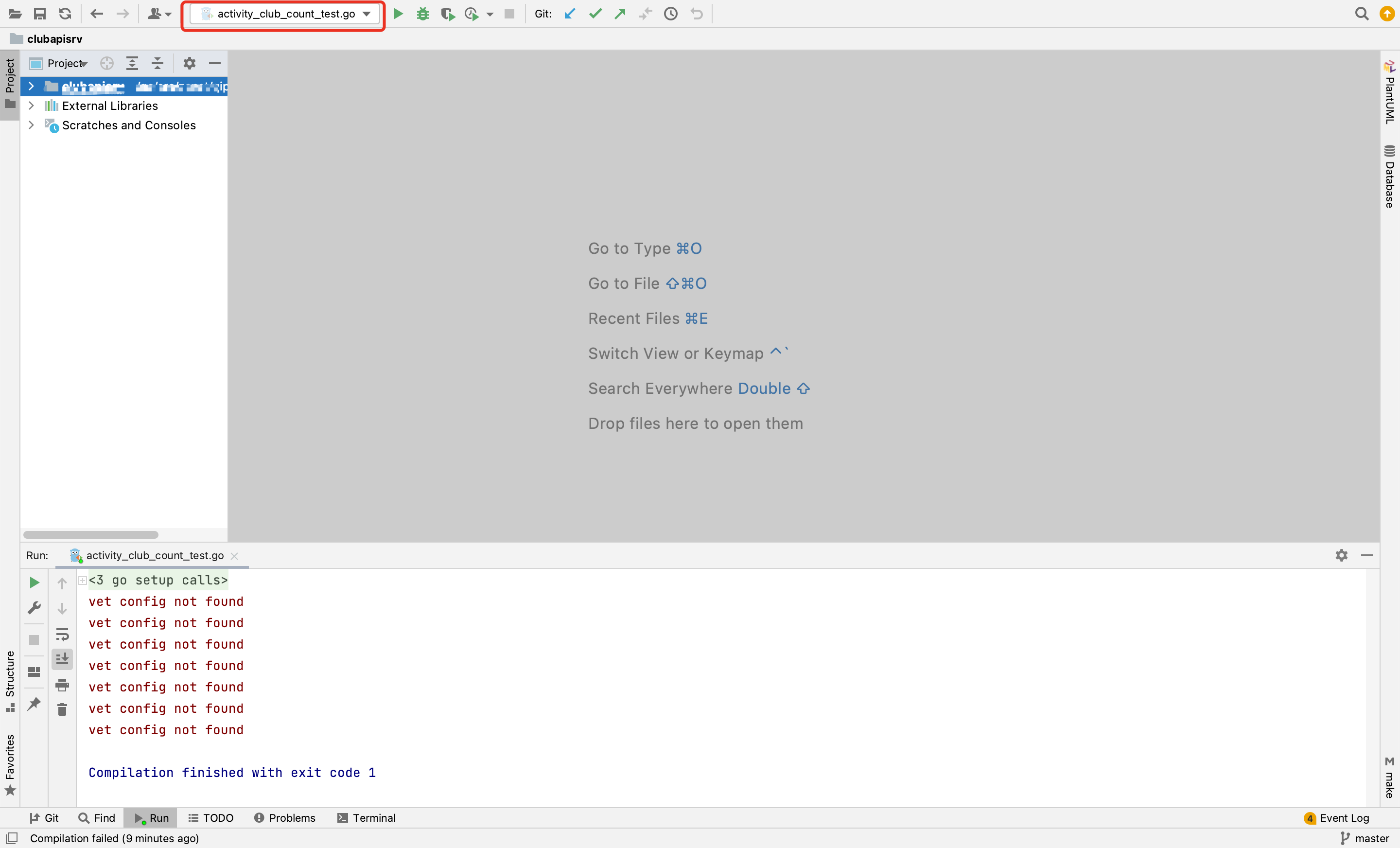Edit run configuration wrench icon
The height and width of the screenshot is (848, 1400).
[x=34, y=608]
